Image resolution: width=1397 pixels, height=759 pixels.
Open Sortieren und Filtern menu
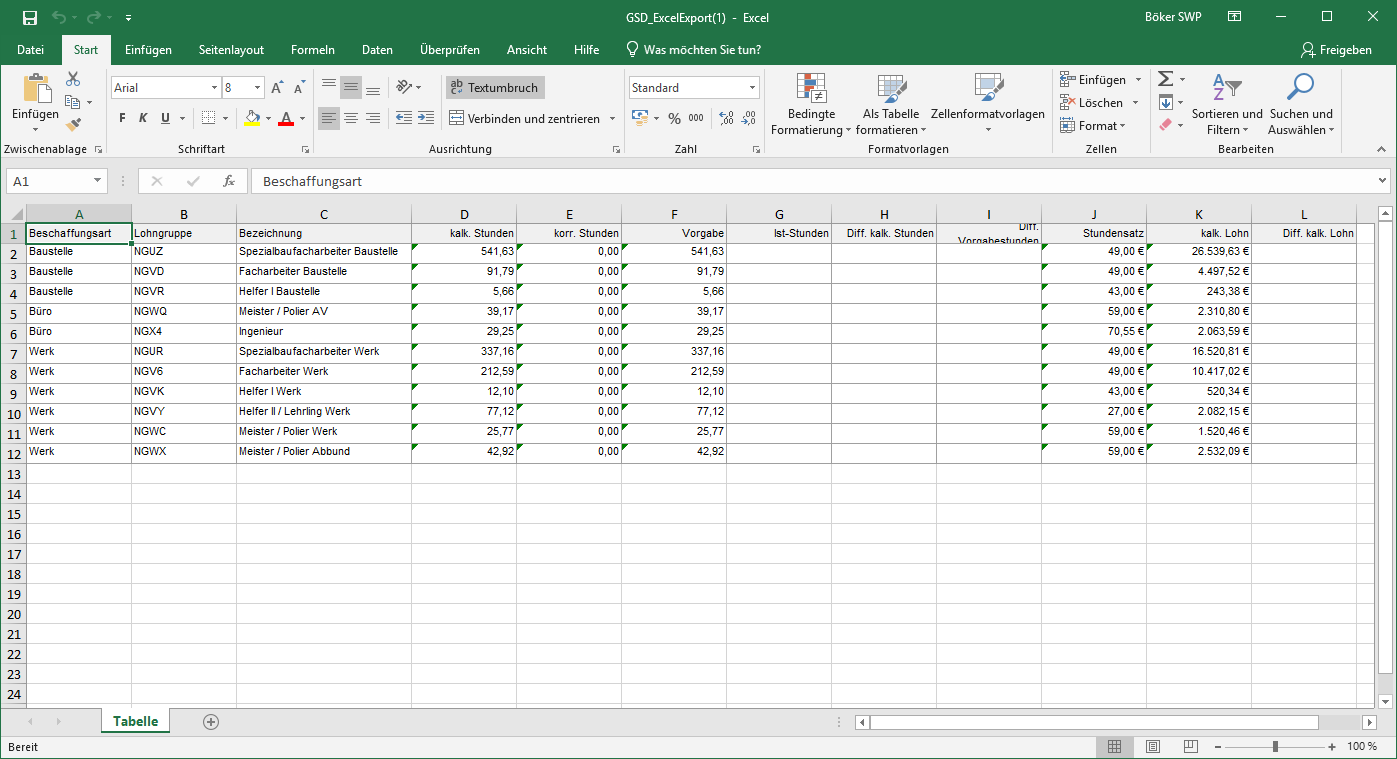click(x=1227, y=105)
